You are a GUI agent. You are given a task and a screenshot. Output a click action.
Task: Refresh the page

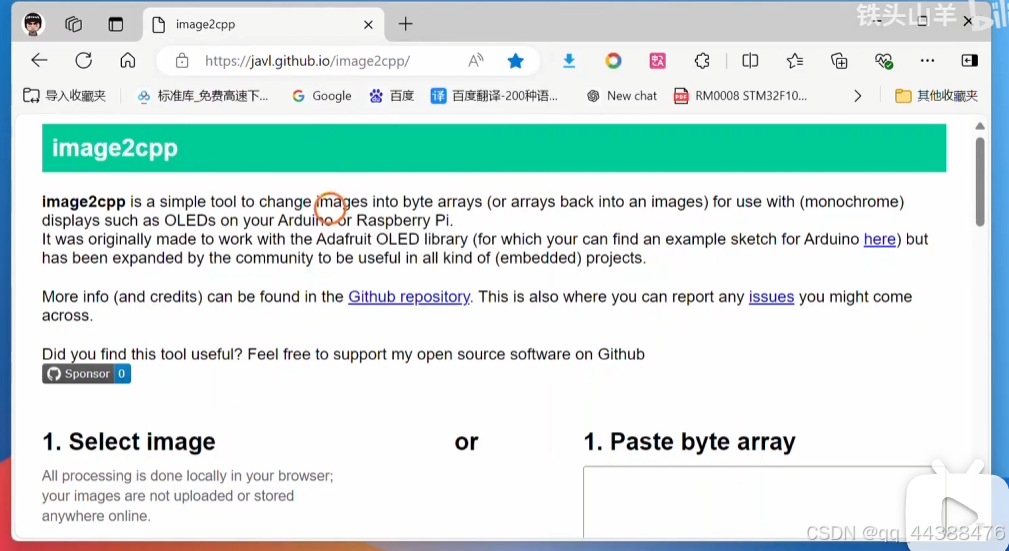point(84,61)
